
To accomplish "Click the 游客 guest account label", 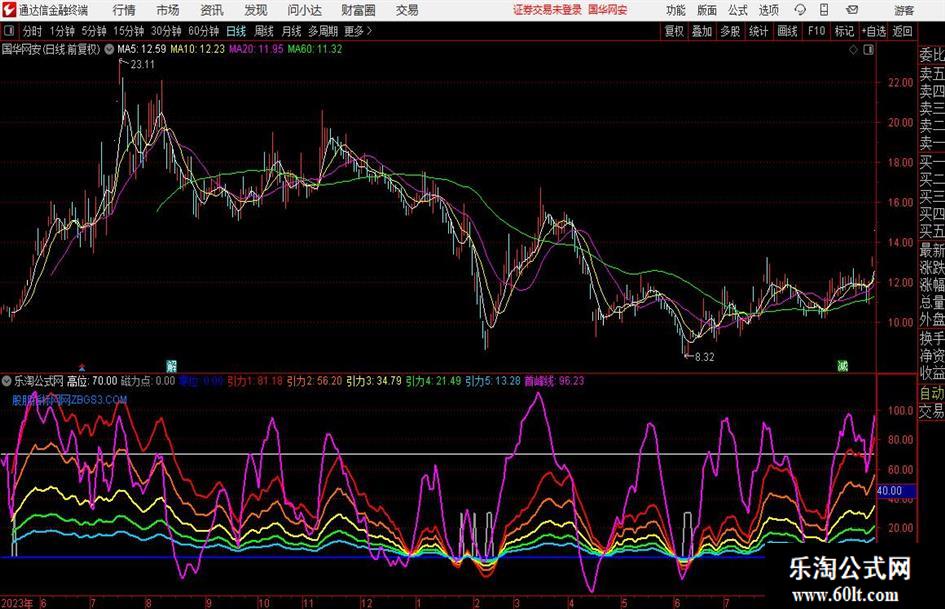I will tap(904, 10).
